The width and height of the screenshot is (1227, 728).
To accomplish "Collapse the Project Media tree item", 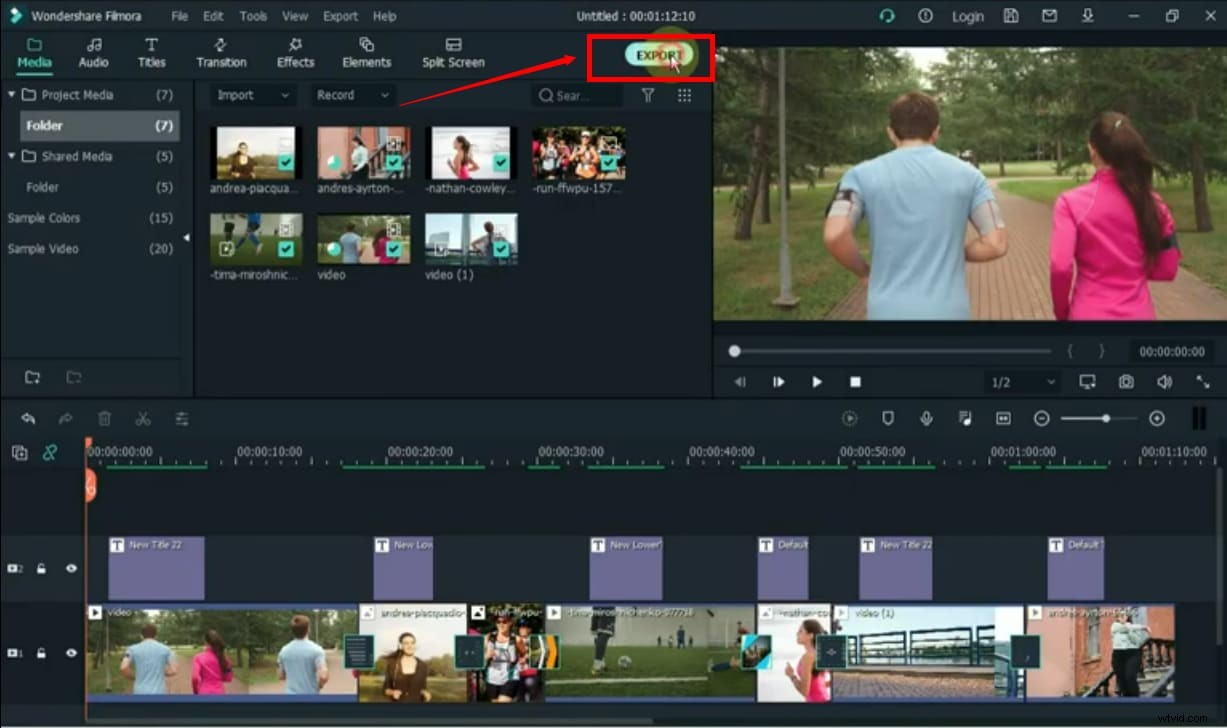I will click(11, 94).
